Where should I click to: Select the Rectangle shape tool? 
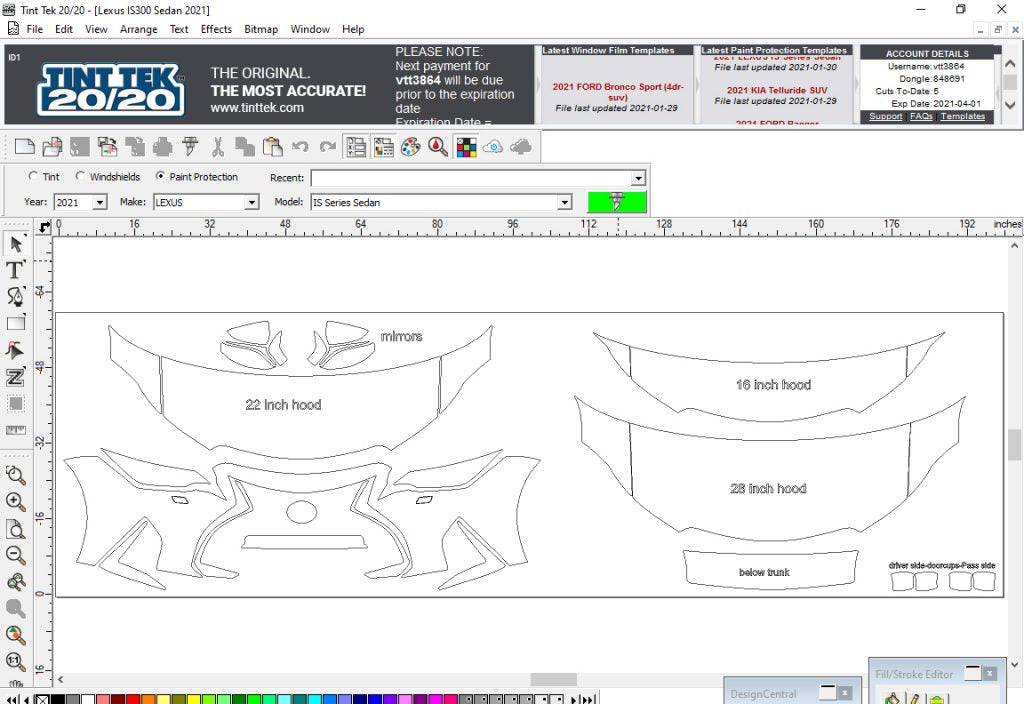tap(16, 324)
